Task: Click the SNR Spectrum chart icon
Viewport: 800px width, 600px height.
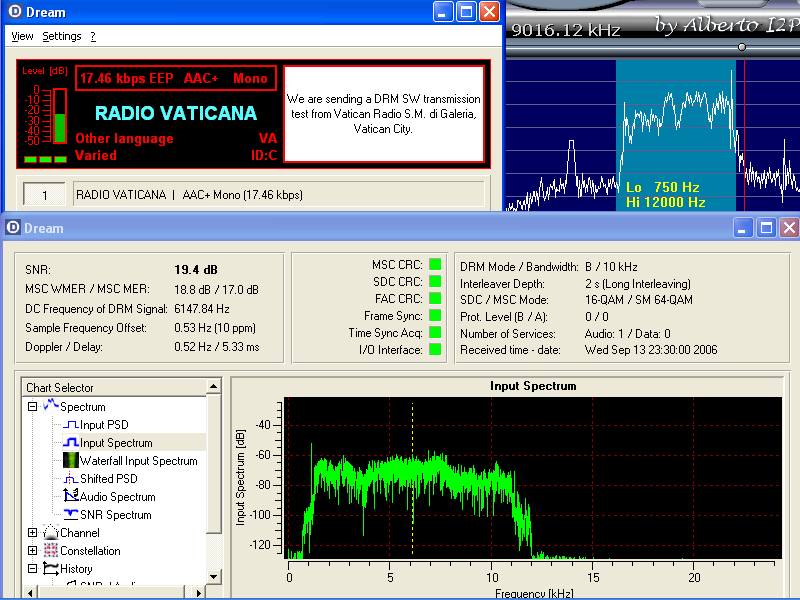Action: point(70,514)
